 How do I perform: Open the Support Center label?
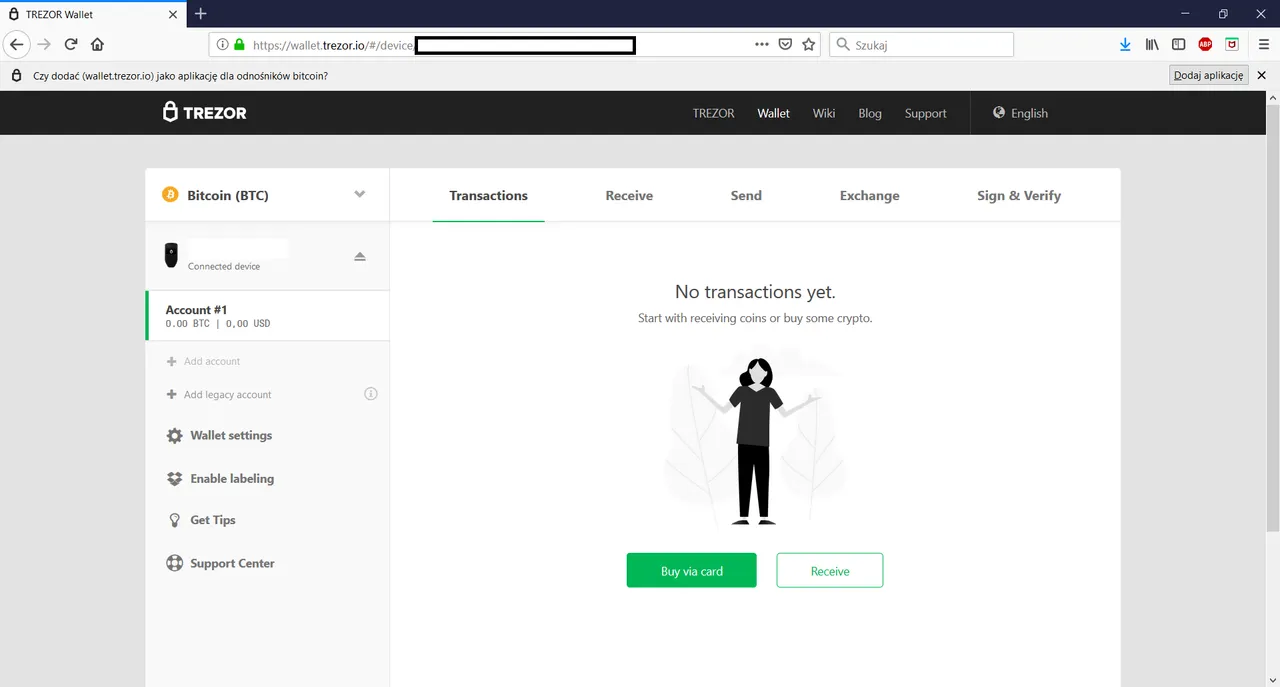click(232, 563)
